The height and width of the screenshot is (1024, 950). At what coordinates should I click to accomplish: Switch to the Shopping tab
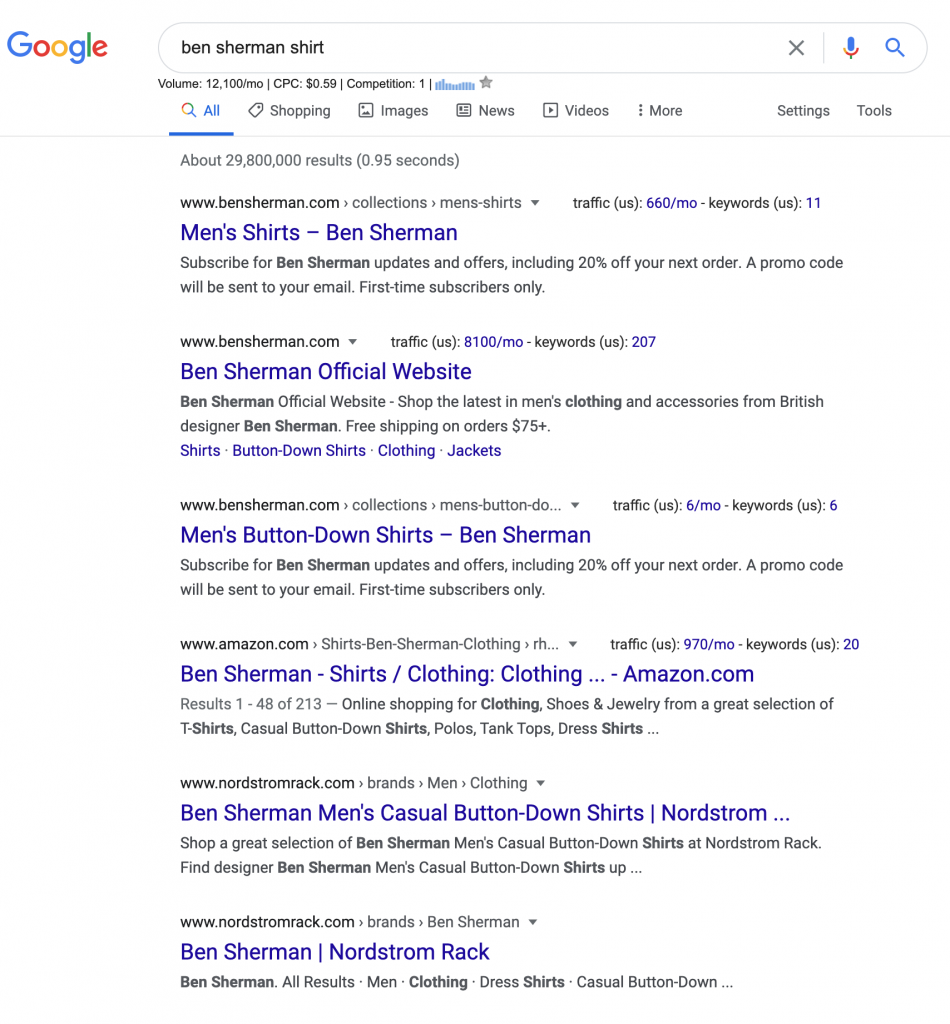289,111
